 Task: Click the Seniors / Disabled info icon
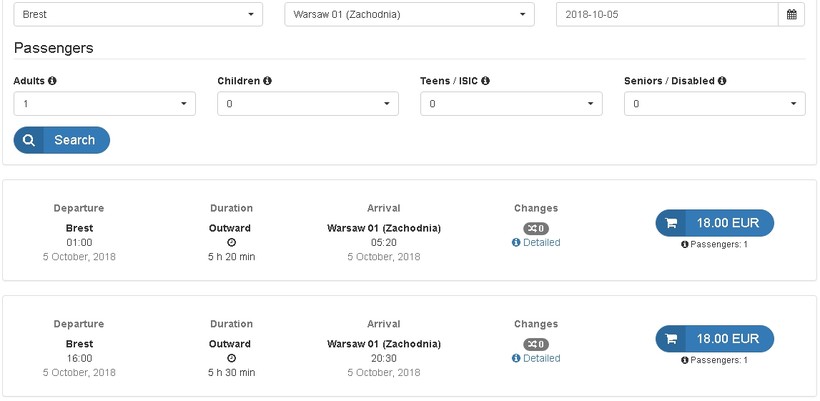coord(722,81)
